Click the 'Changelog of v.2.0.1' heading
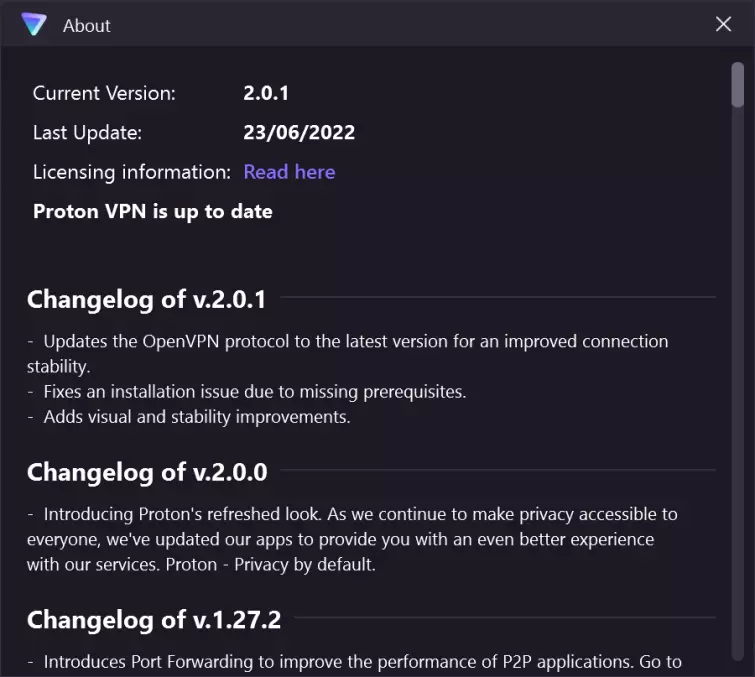Screen dimensions: 755x677 tap(146, 299)
